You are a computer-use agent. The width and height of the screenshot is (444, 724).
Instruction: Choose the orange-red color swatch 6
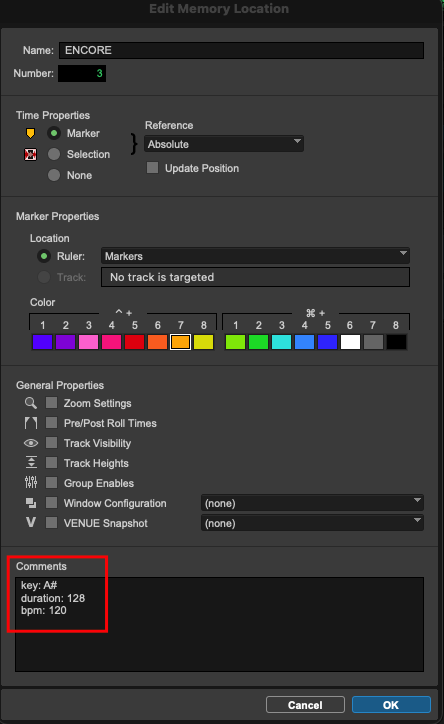[x=157, y=342]
